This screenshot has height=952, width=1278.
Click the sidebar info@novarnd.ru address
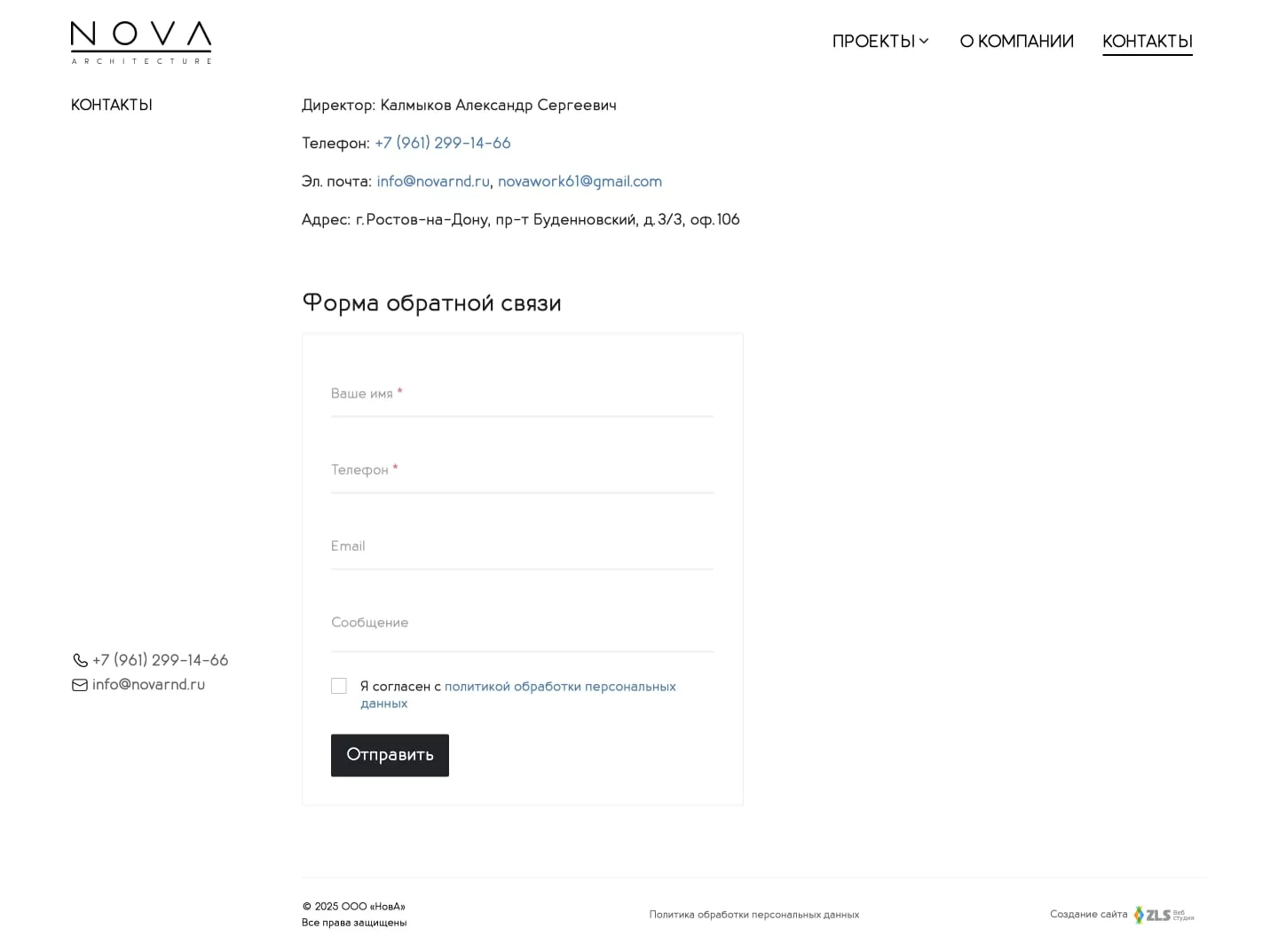[x=148, y=685]
